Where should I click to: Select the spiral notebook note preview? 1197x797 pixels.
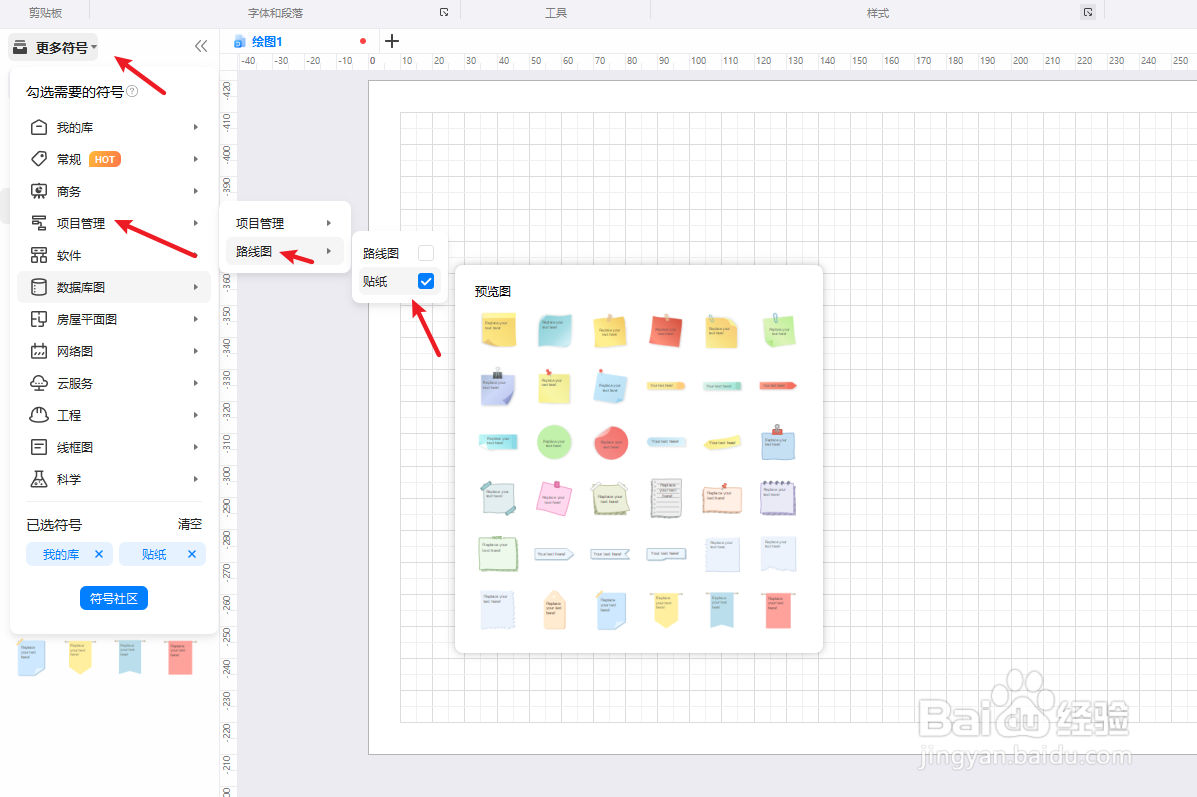778,499
